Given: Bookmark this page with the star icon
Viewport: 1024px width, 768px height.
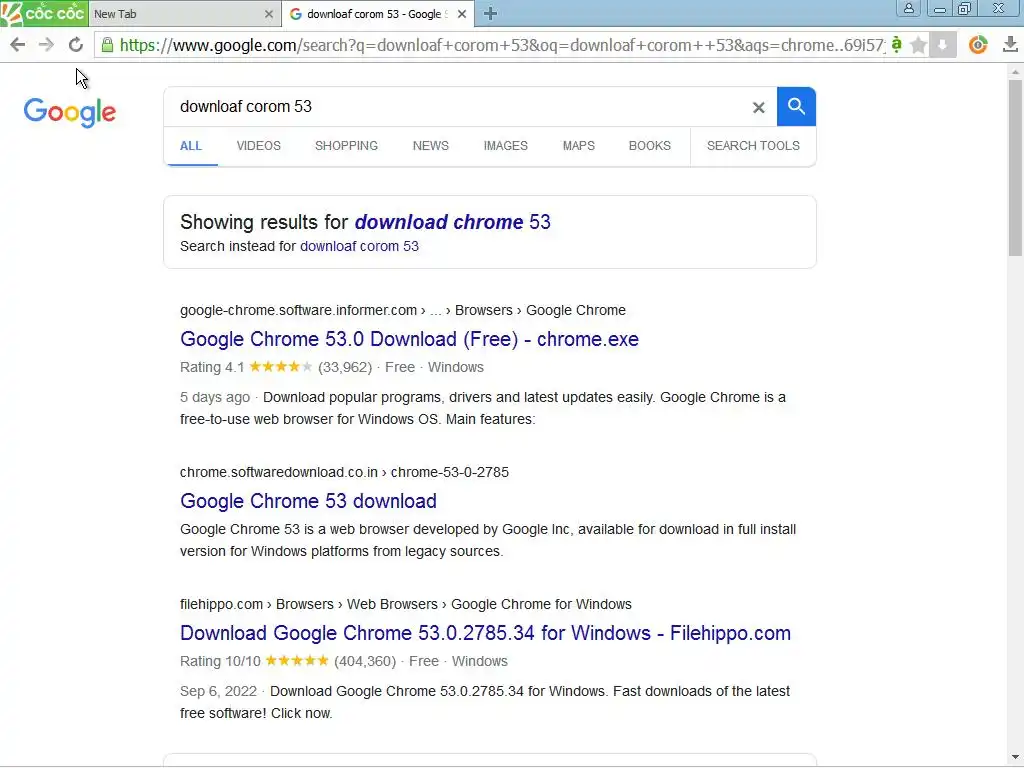Looking at the screenshot, I should [918, 44].
